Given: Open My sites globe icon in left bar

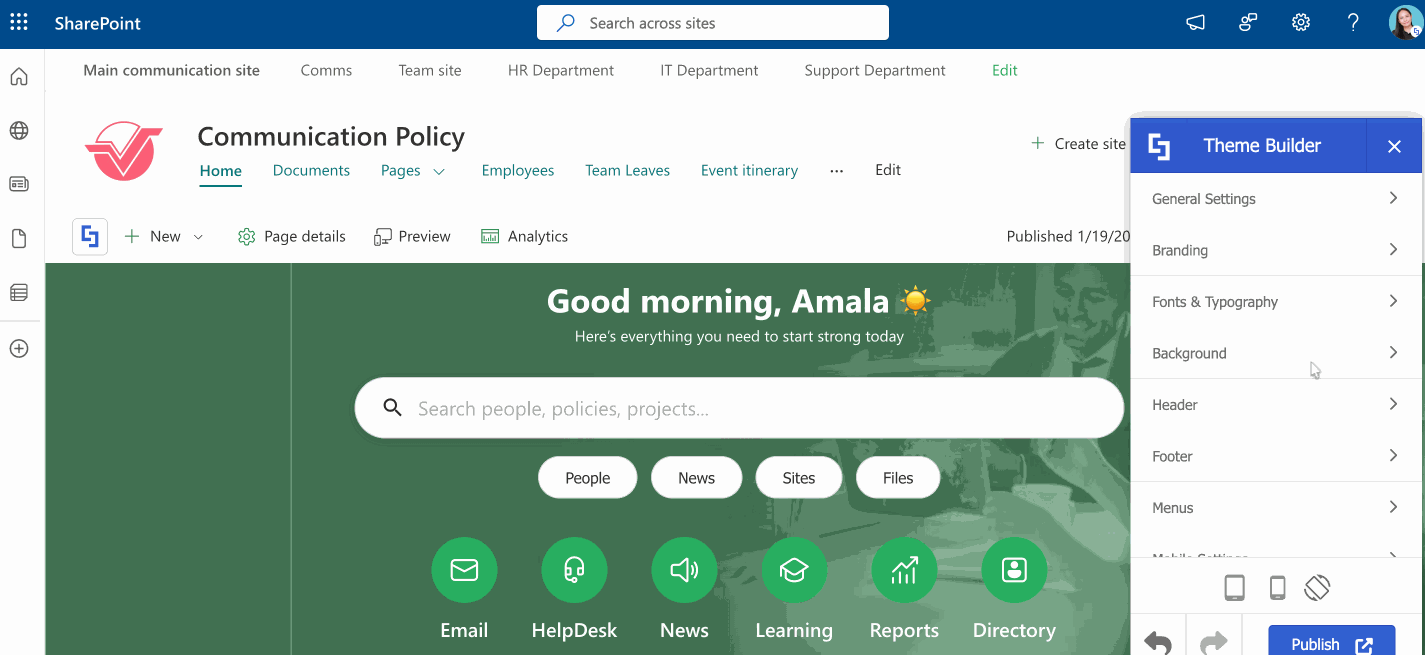Looking at the screenshot, I should (x=19, y=131).
